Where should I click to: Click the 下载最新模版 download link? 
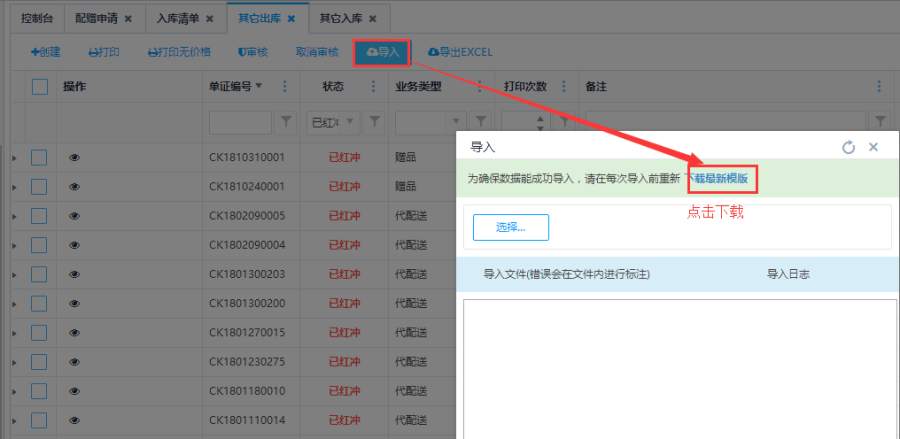pyautogui.click(x=721, y=178)
